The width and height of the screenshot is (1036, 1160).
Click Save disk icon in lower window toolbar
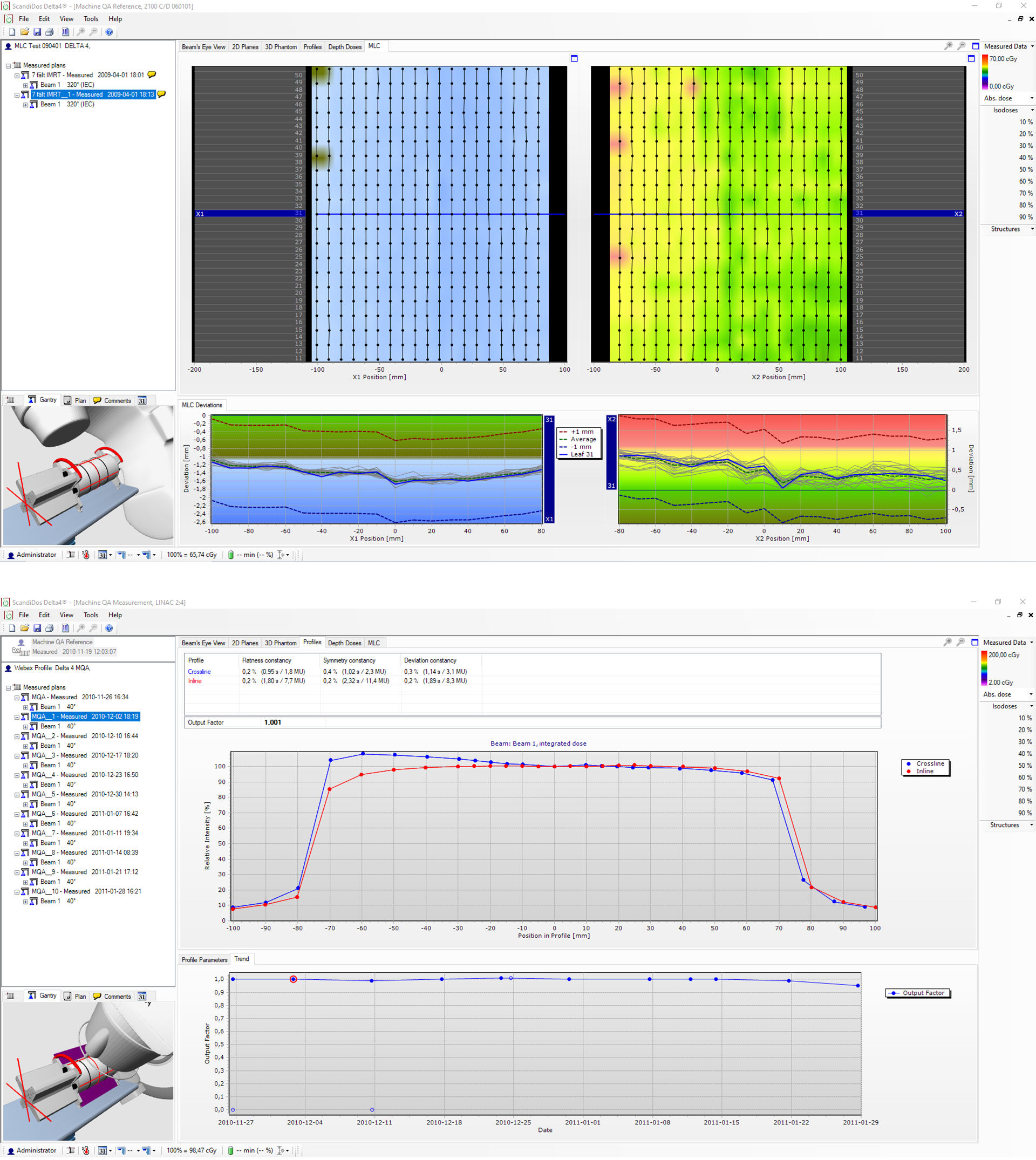(x=37, y=628)
